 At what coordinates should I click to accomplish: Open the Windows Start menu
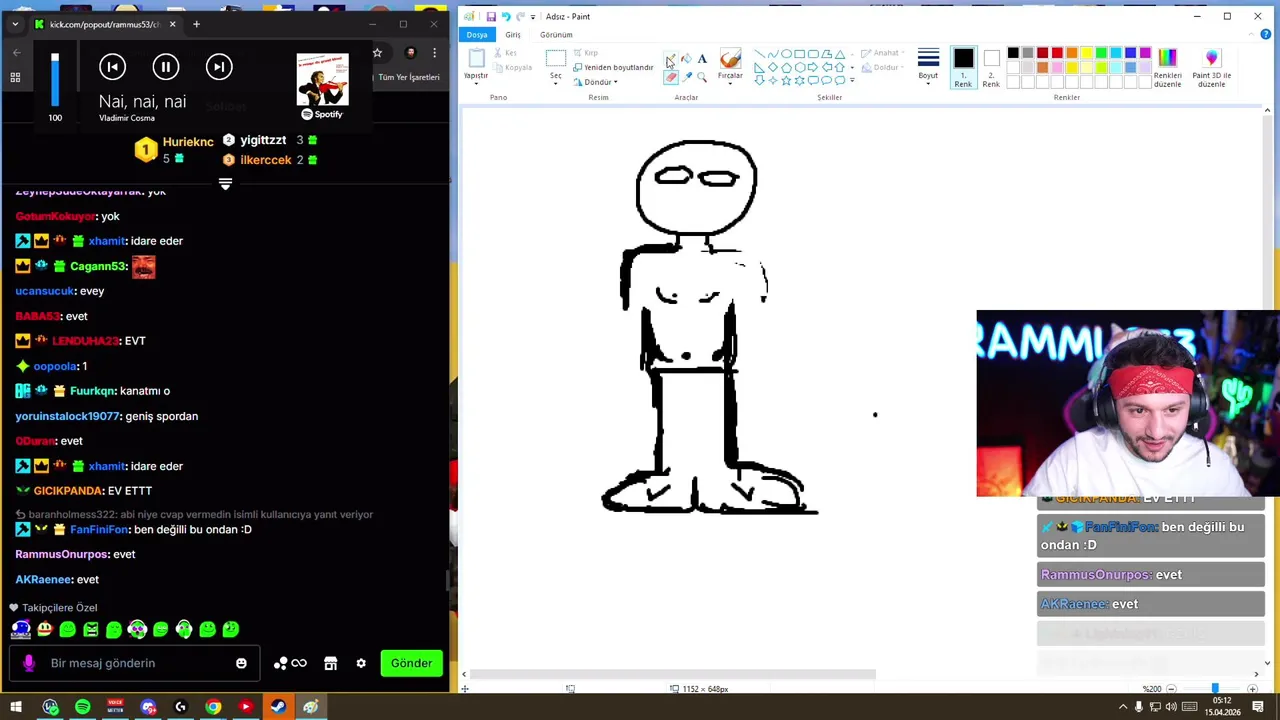tap(16, 707)
